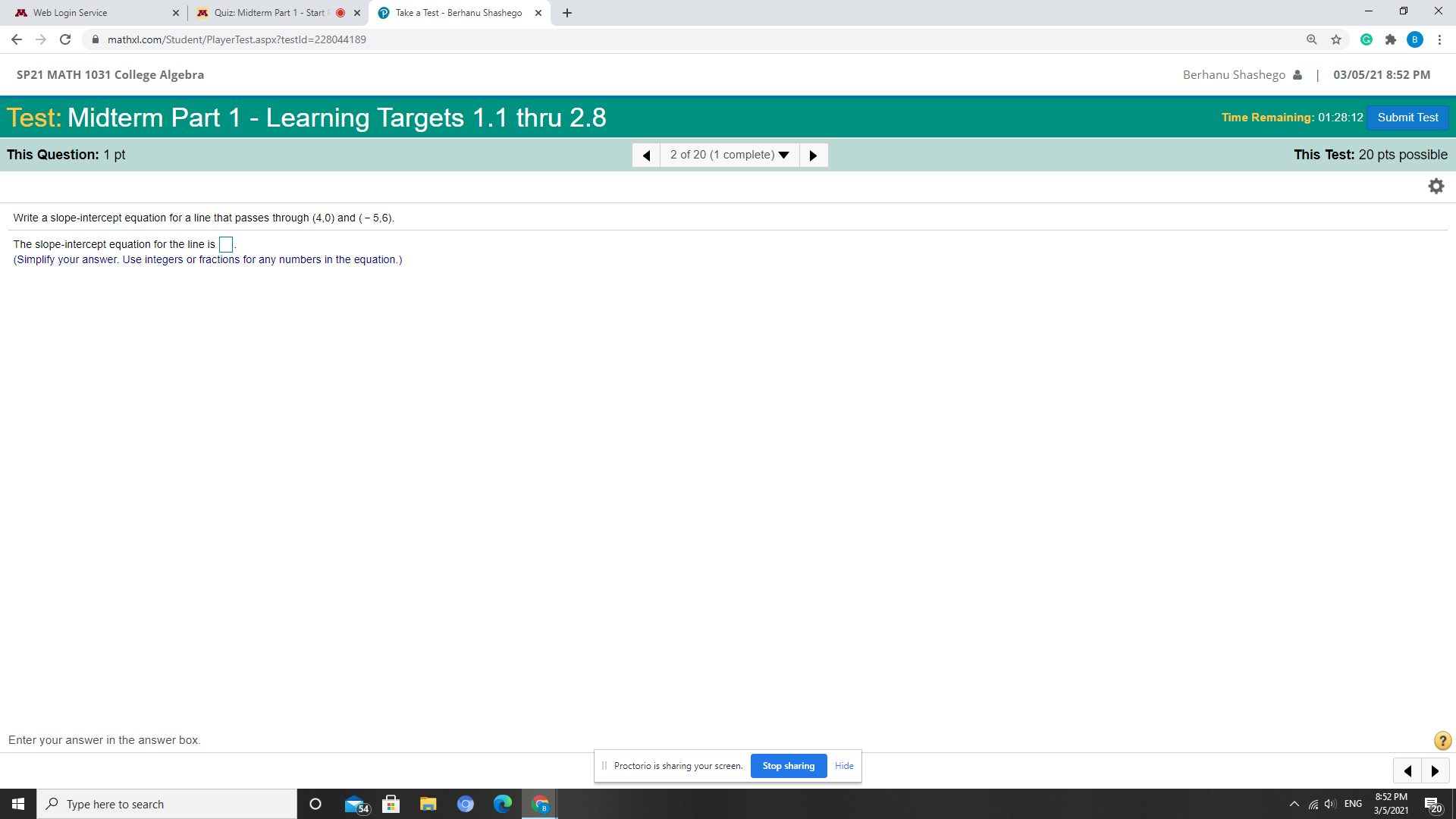The width and height of the screenshot is (1456, 819).
Task: Open the browser extensions puzzle icon
Action: point(1390,39)
